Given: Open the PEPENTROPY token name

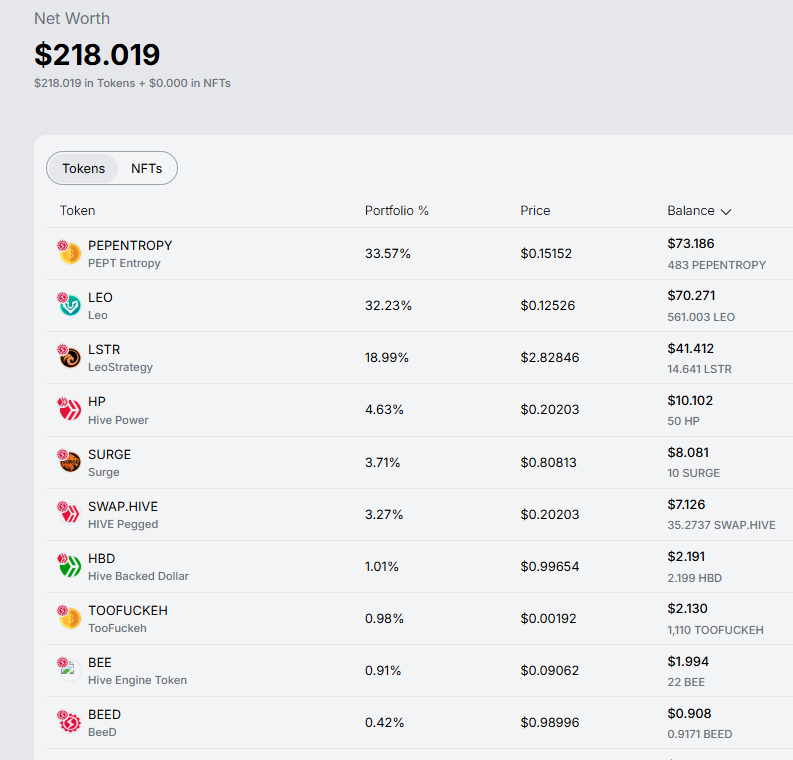Looking at the screenshot, I should click(x=130, y=246).
